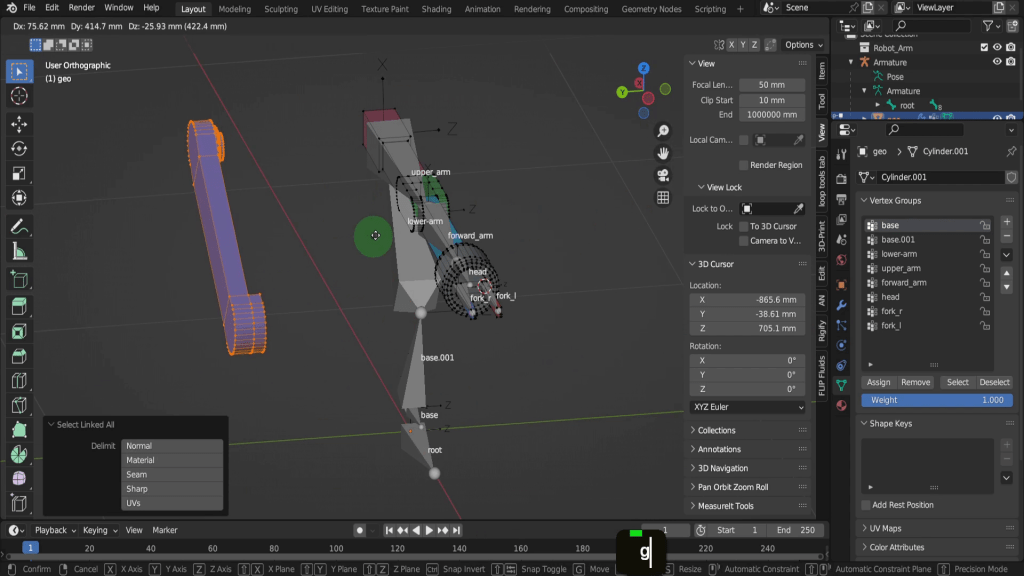This screenshot has width=1024, height=576.
Task: Switch to the Sculpting workspace tab
Action: coord(280,9)
